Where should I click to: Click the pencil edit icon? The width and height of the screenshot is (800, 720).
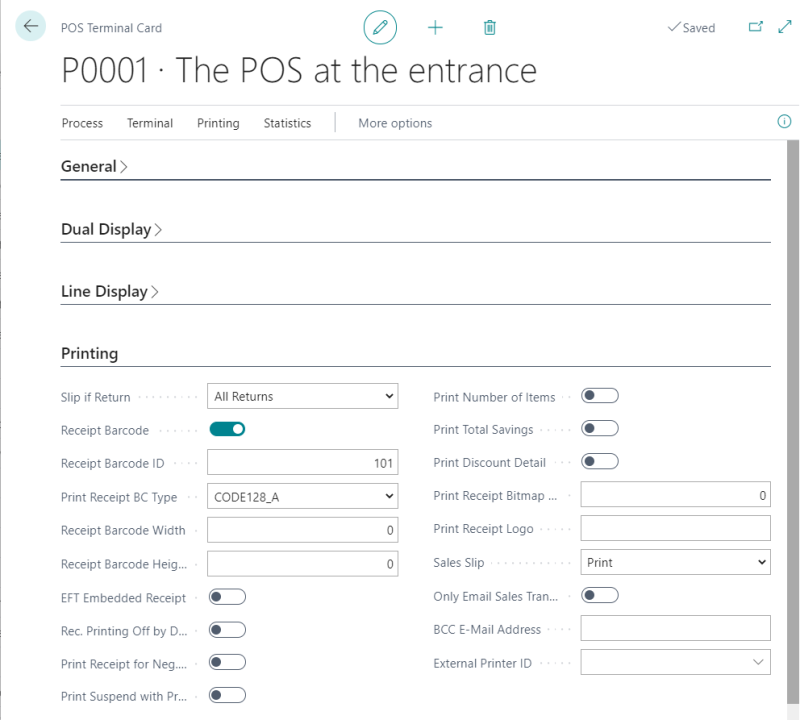(x=380, y=27)
